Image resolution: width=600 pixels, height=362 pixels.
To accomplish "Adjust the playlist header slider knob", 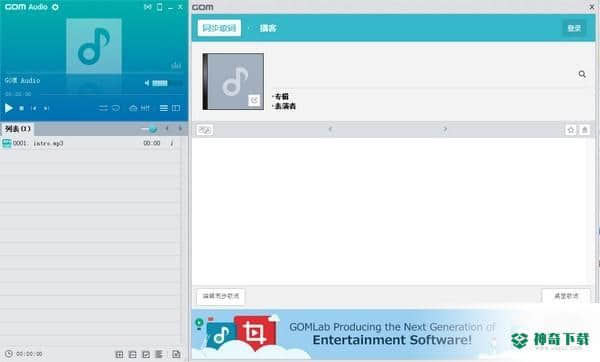I will (153, 129).
